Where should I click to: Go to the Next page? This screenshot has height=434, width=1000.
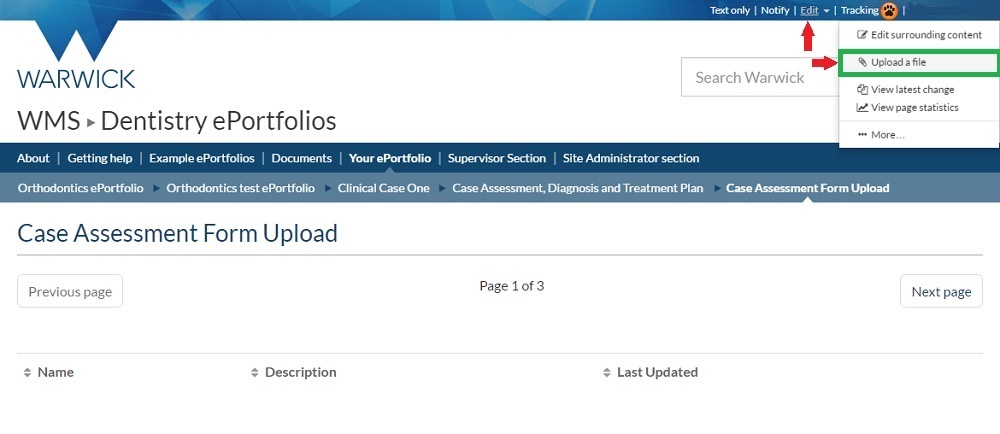coord(941,291)
